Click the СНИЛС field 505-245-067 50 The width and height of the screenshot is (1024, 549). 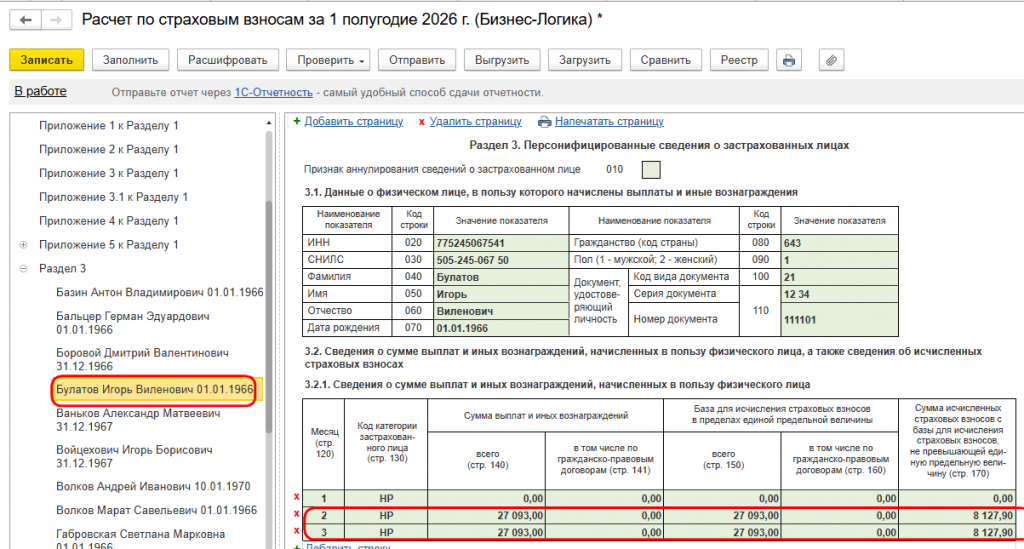(502, 260)
